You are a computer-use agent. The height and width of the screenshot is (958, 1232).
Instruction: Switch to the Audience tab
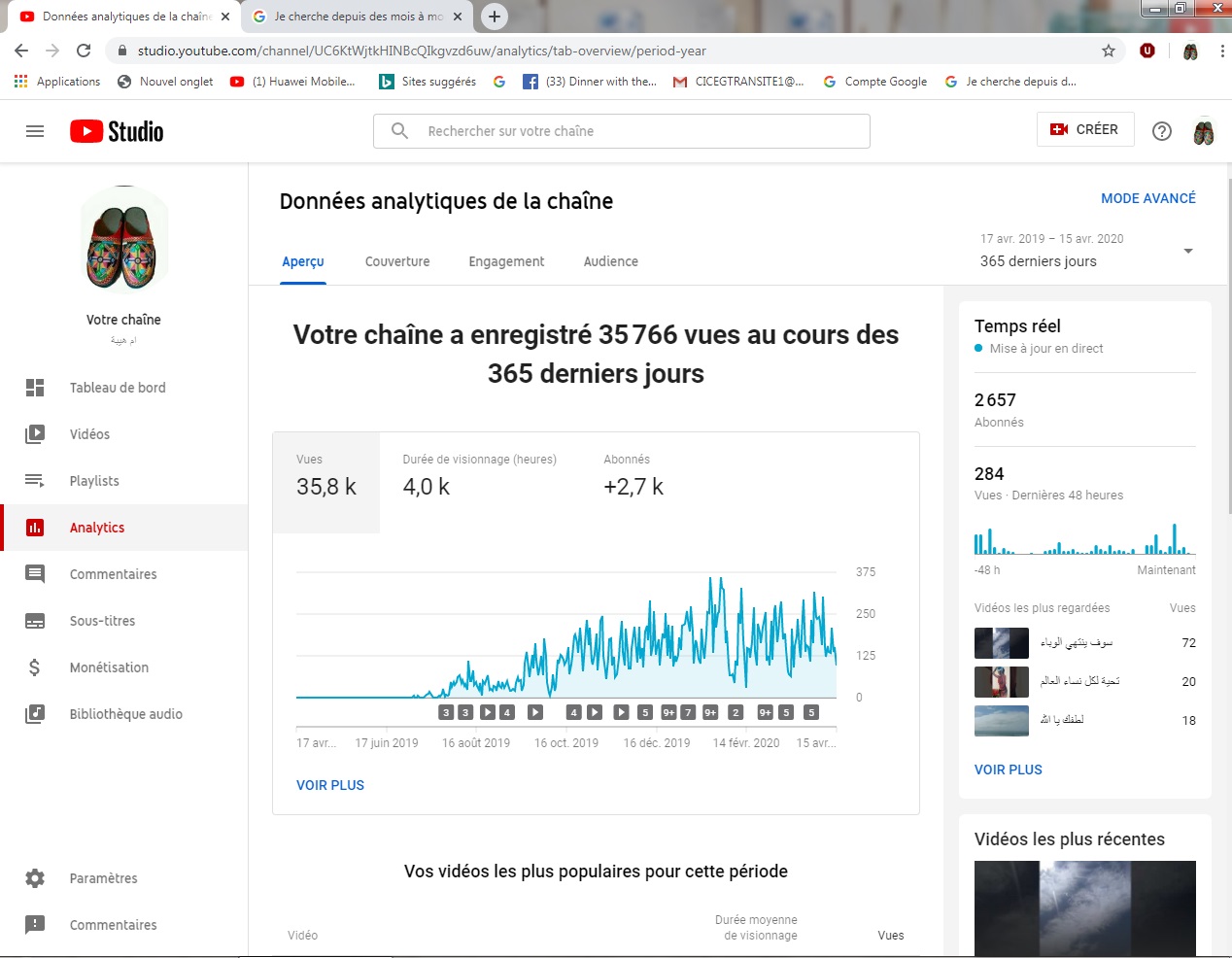[610, 261]
